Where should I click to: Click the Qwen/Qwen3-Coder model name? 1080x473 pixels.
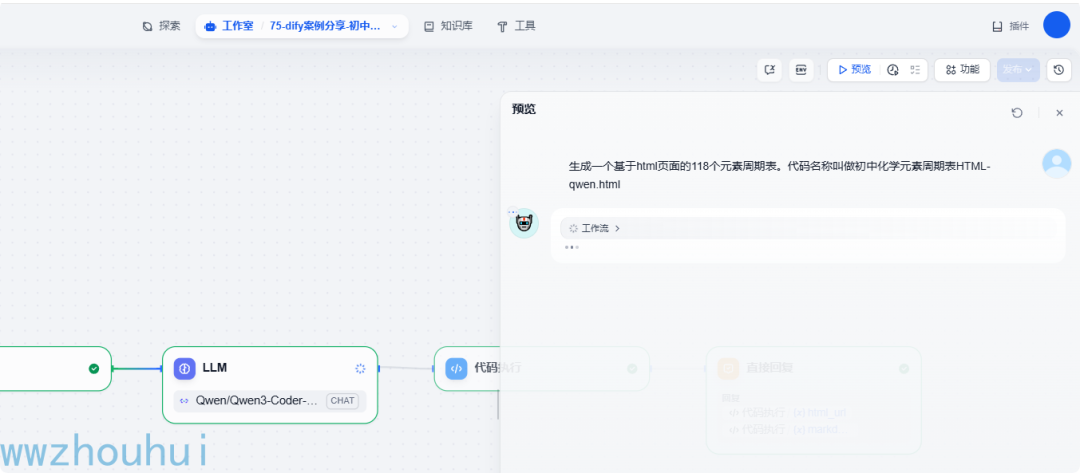(257, 401)
